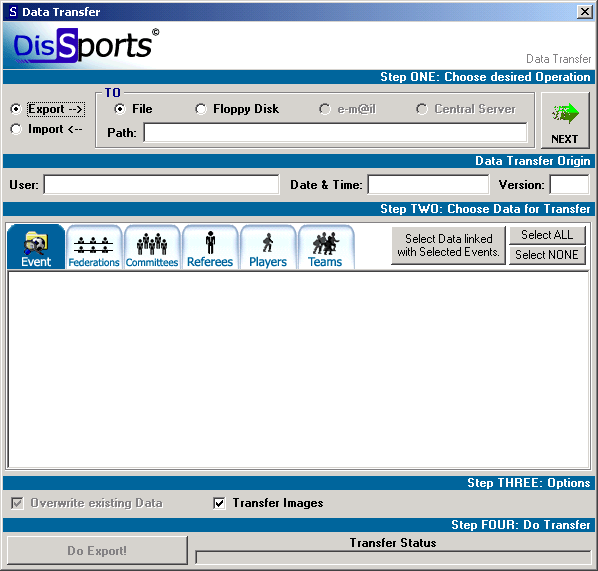
Task: Click Select ALL button
Action: (547, 235)
